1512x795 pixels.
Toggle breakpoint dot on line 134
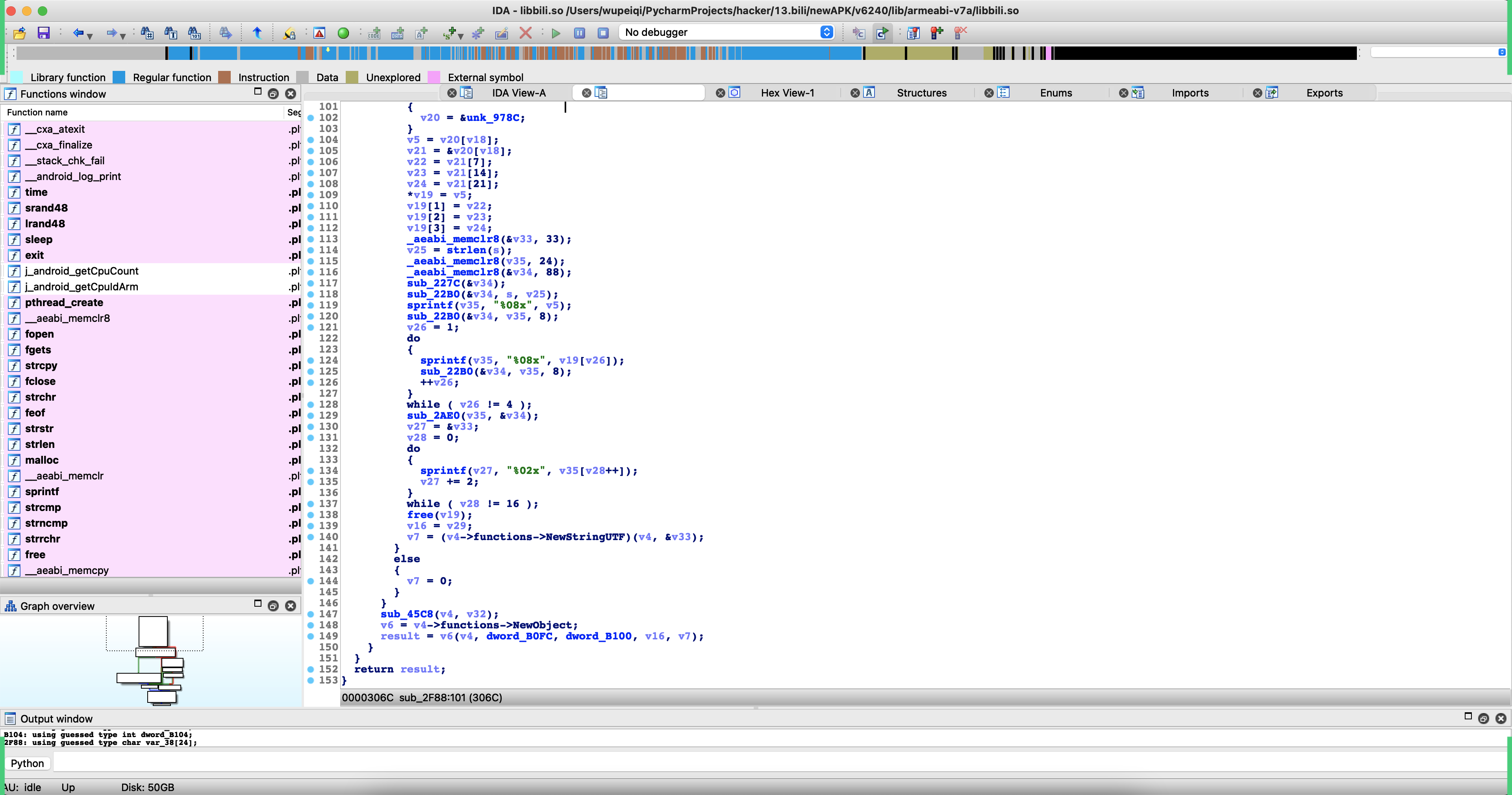click(311, 471)
